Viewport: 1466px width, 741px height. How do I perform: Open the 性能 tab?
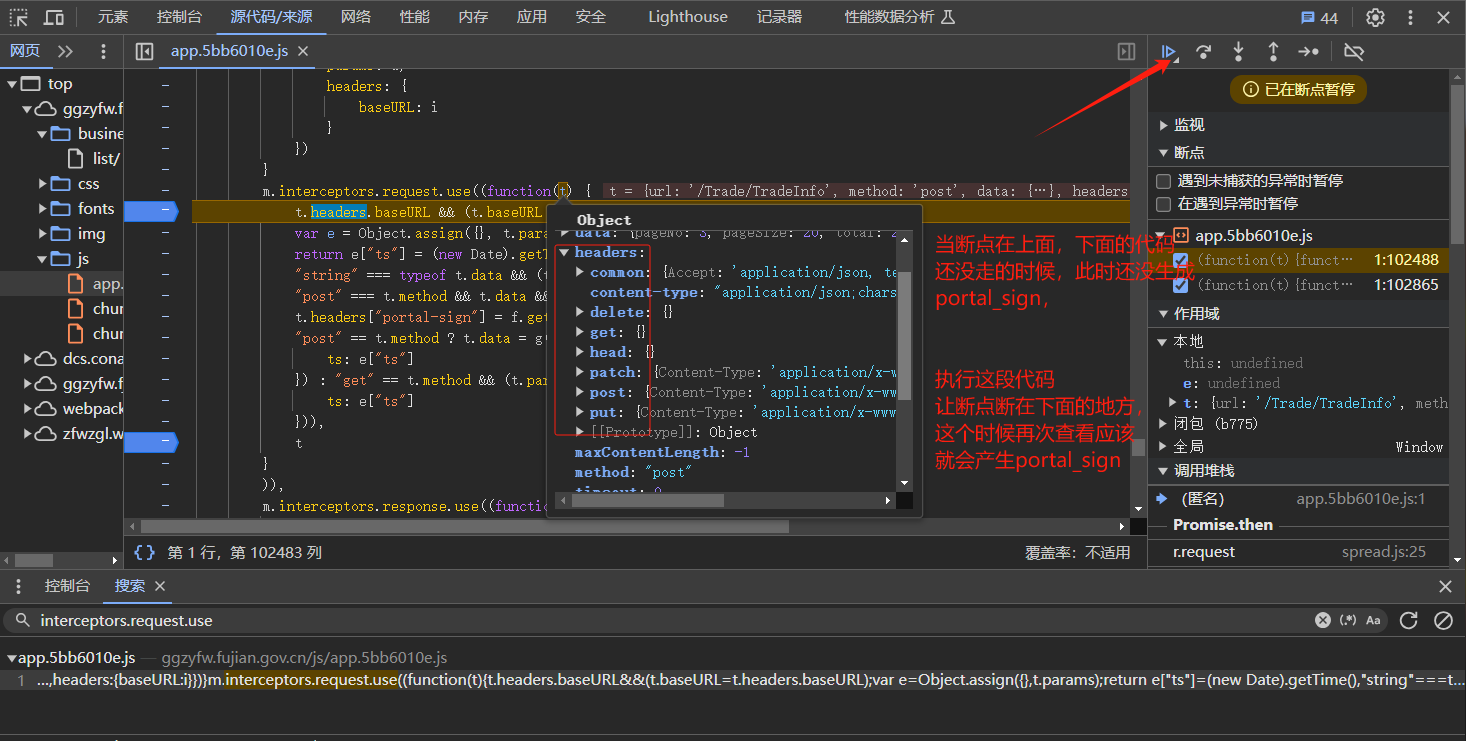pos(414,17)
